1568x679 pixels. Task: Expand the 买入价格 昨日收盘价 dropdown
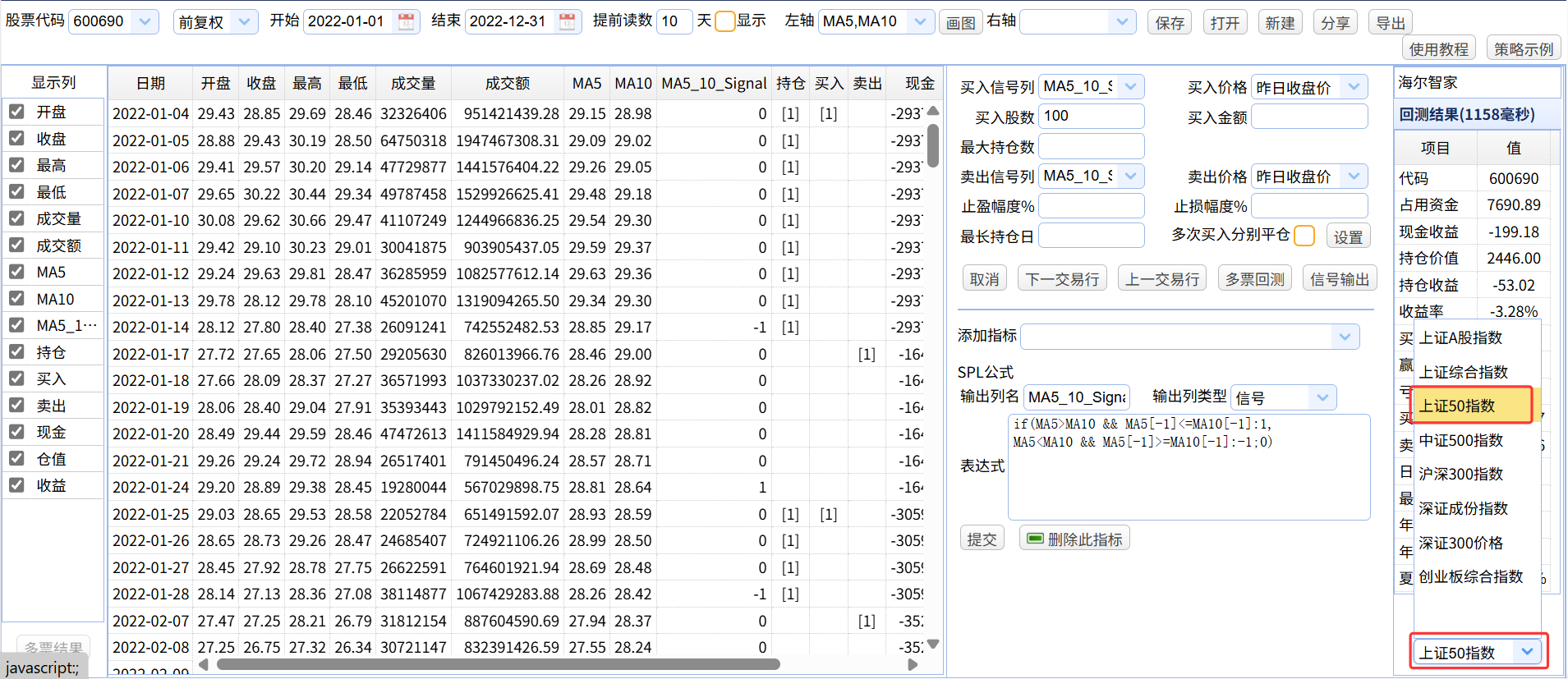point(1353,86)
